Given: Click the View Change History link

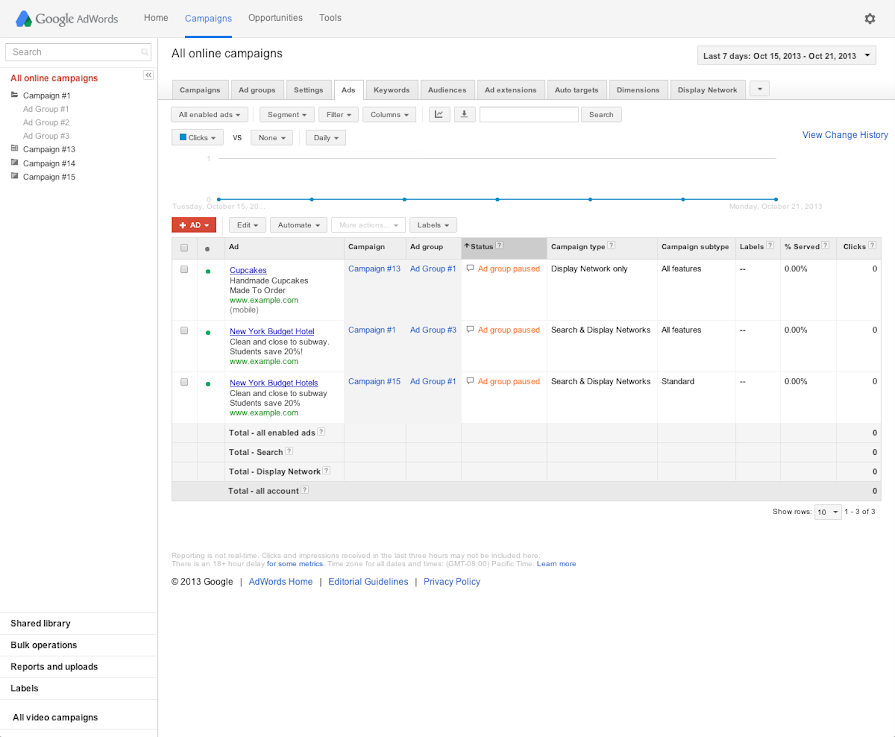Looking at the screenshot, I should (845, 135).
